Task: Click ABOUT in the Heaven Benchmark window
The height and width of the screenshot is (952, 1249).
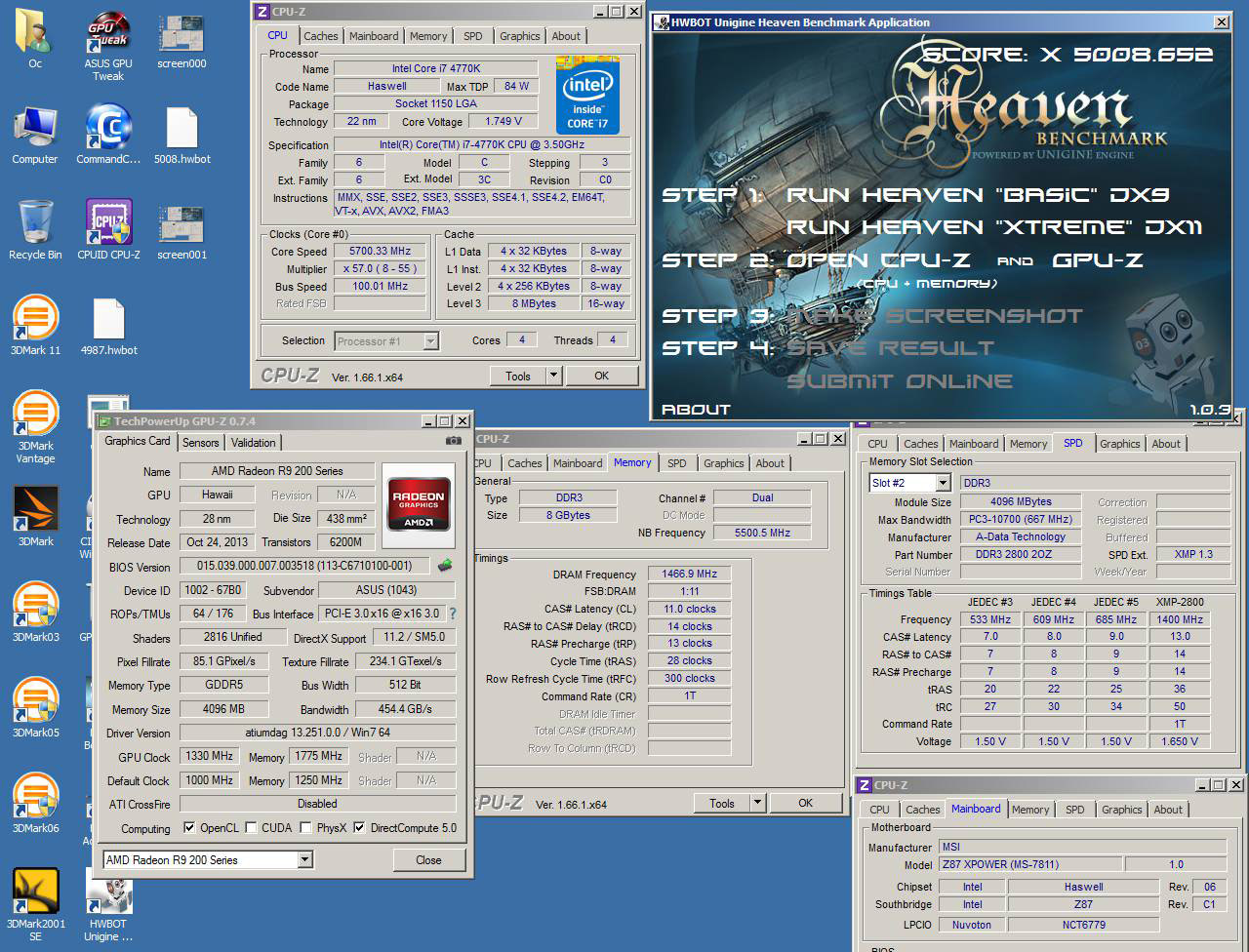Action: tap(696, 410)
